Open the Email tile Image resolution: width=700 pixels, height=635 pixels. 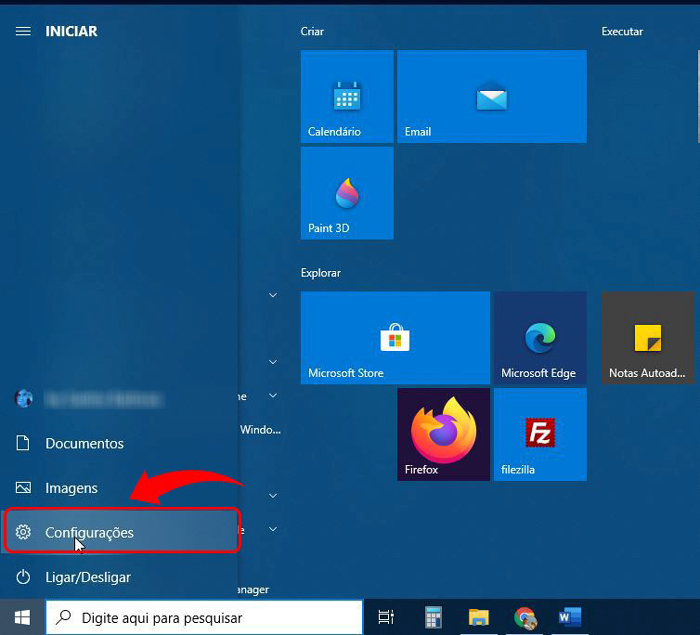coord(492,96)
